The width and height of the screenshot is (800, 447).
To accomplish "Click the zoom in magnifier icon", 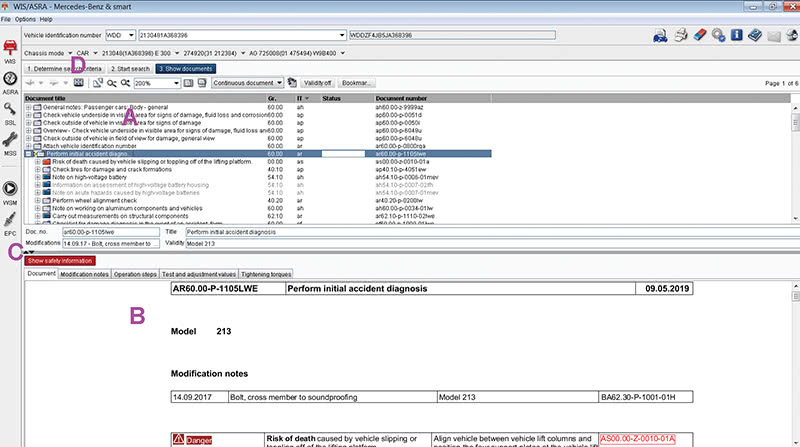I will coord(125,83).
